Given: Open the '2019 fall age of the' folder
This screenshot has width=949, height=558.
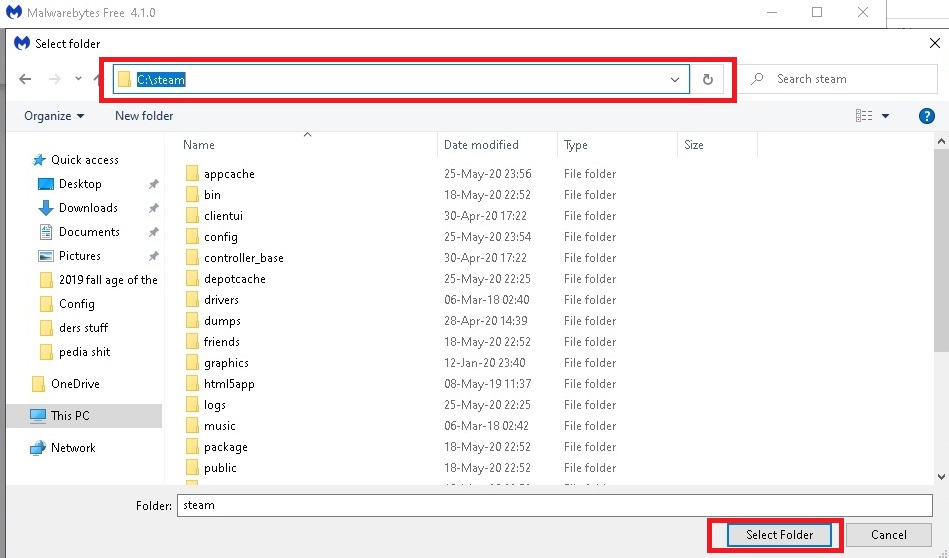Looking at the screenshot, I should tap(98, 280).
